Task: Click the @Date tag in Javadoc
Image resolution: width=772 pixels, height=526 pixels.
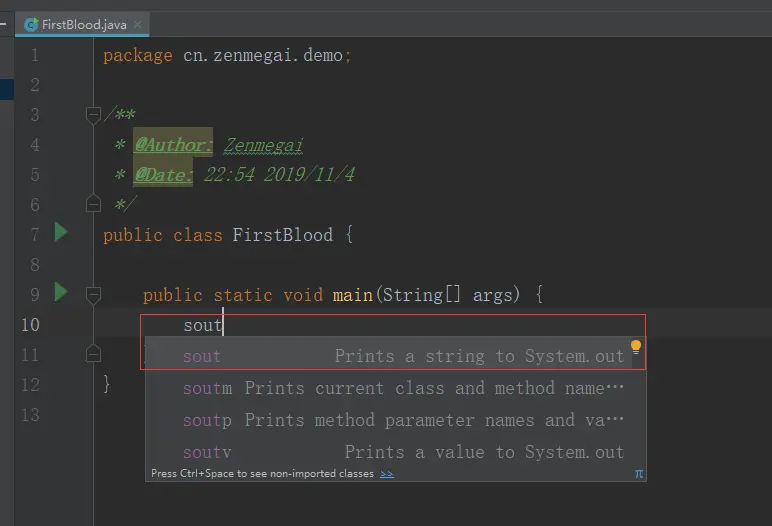Action: tap(163, 174)
